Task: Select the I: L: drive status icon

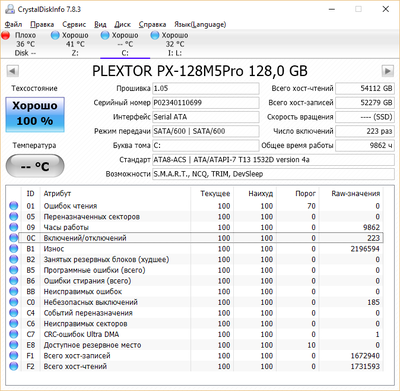Action: [x=155, y=35]
